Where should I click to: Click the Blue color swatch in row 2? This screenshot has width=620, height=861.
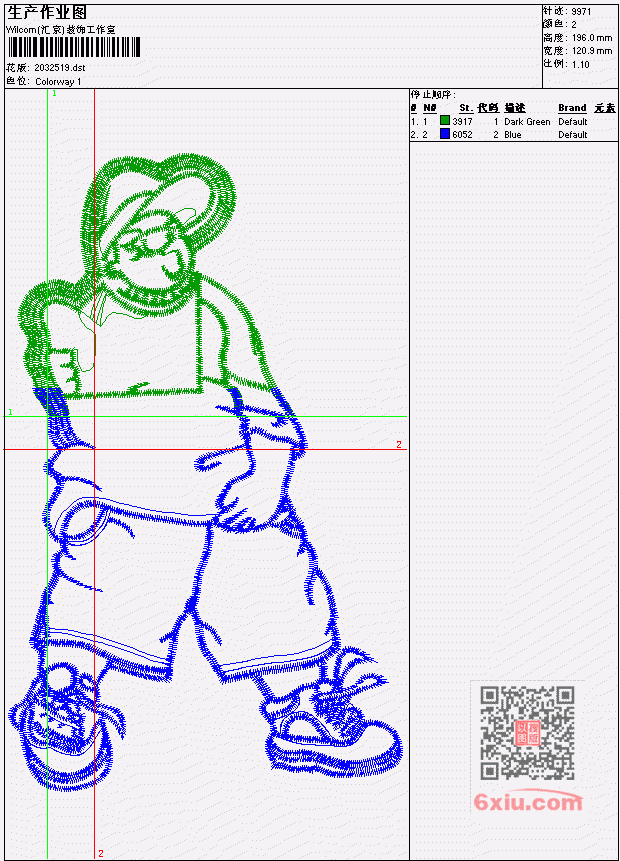coord(445,134)
